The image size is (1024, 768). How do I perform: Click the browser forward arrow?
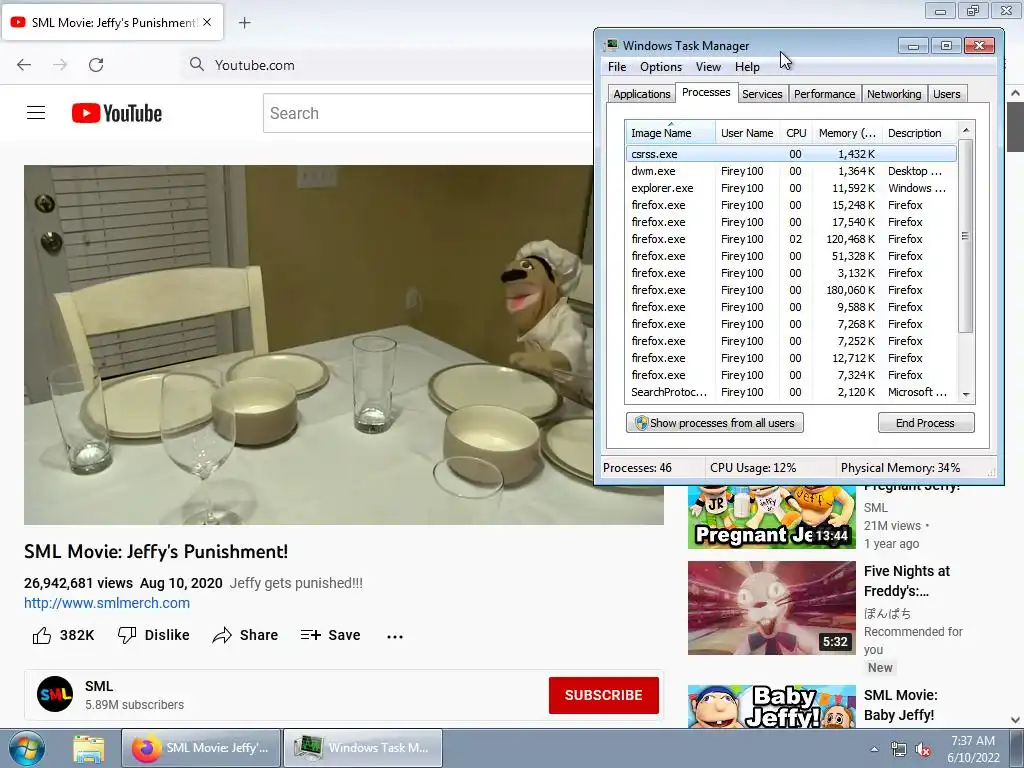(x=60, y=65)
